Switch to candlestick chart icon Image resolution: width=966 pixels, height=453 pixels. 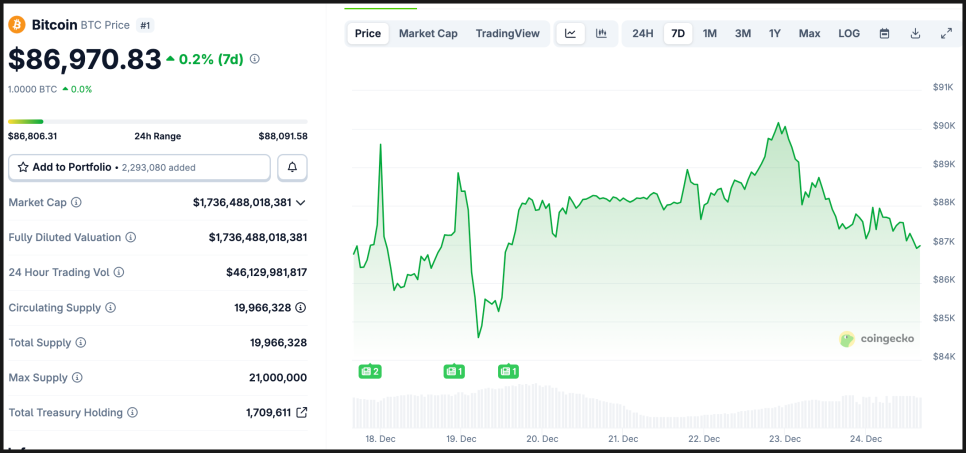[x=601, y=33]
